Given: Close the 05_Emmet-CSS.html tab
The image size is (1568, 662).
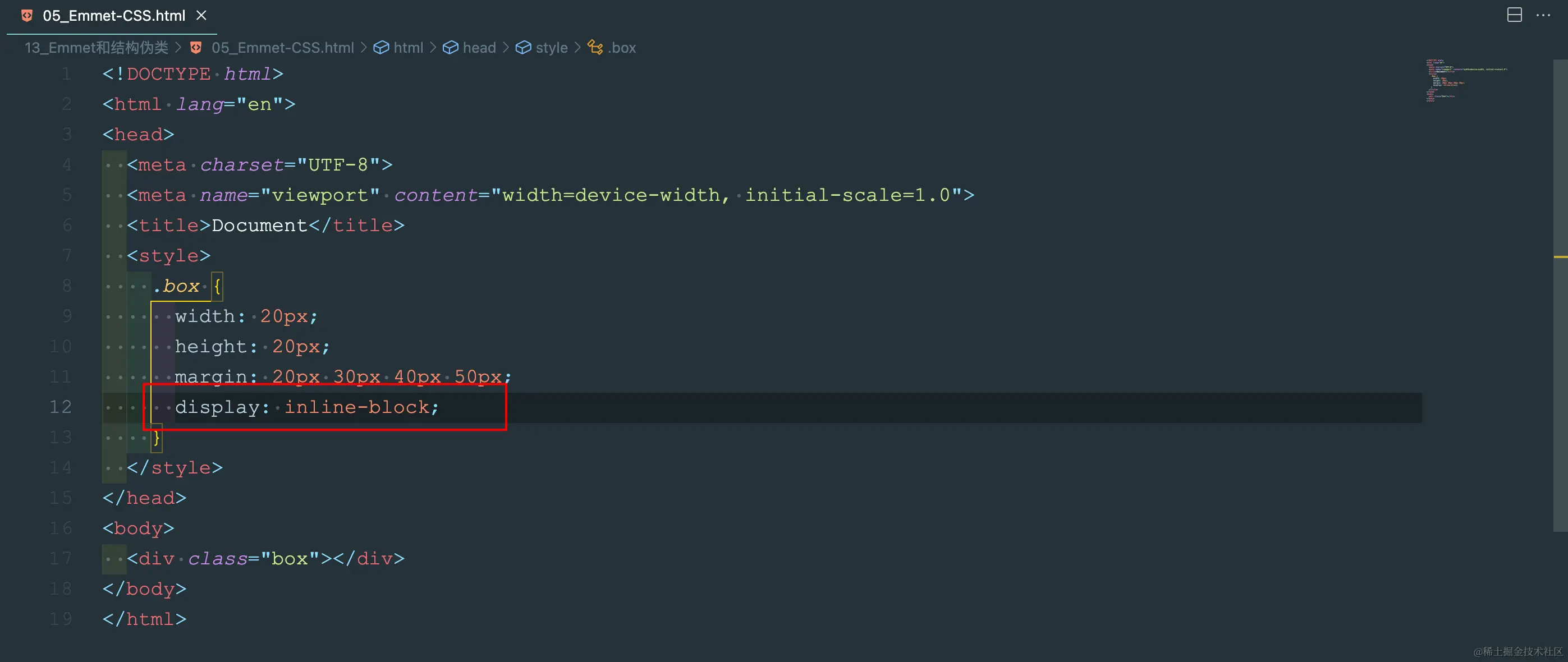Looking at the screenshot, I should point(201,16).
